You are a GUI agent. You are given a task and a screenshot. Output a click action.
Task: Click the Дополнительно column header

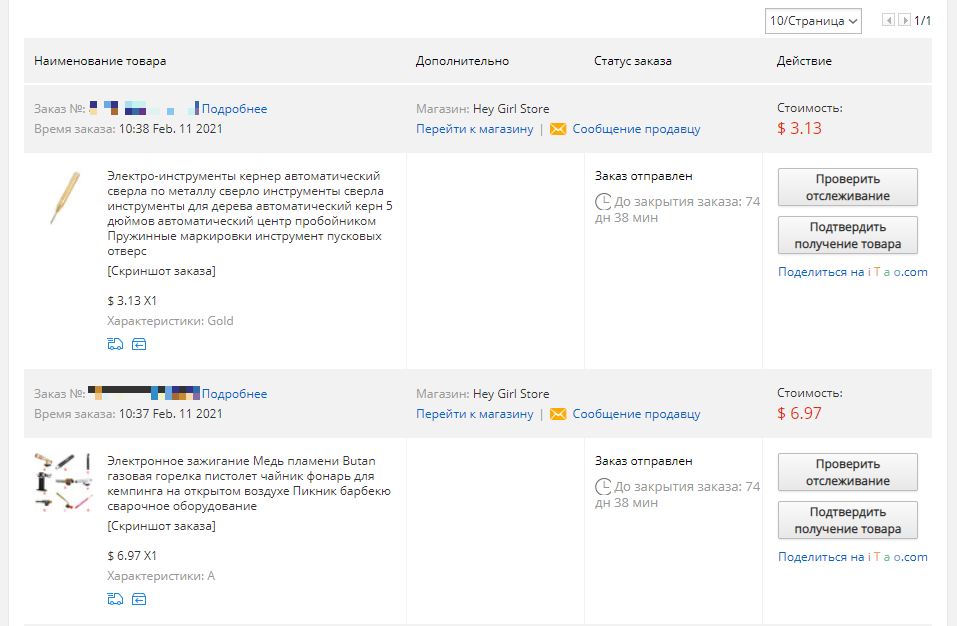tap(463, 61)
